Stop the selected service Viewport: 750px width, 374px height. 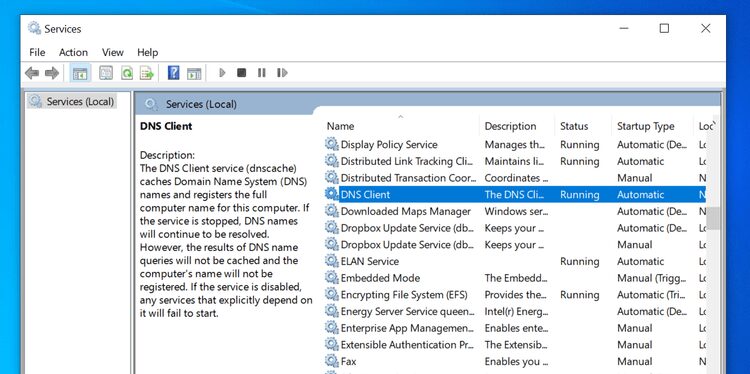point(242,73)
